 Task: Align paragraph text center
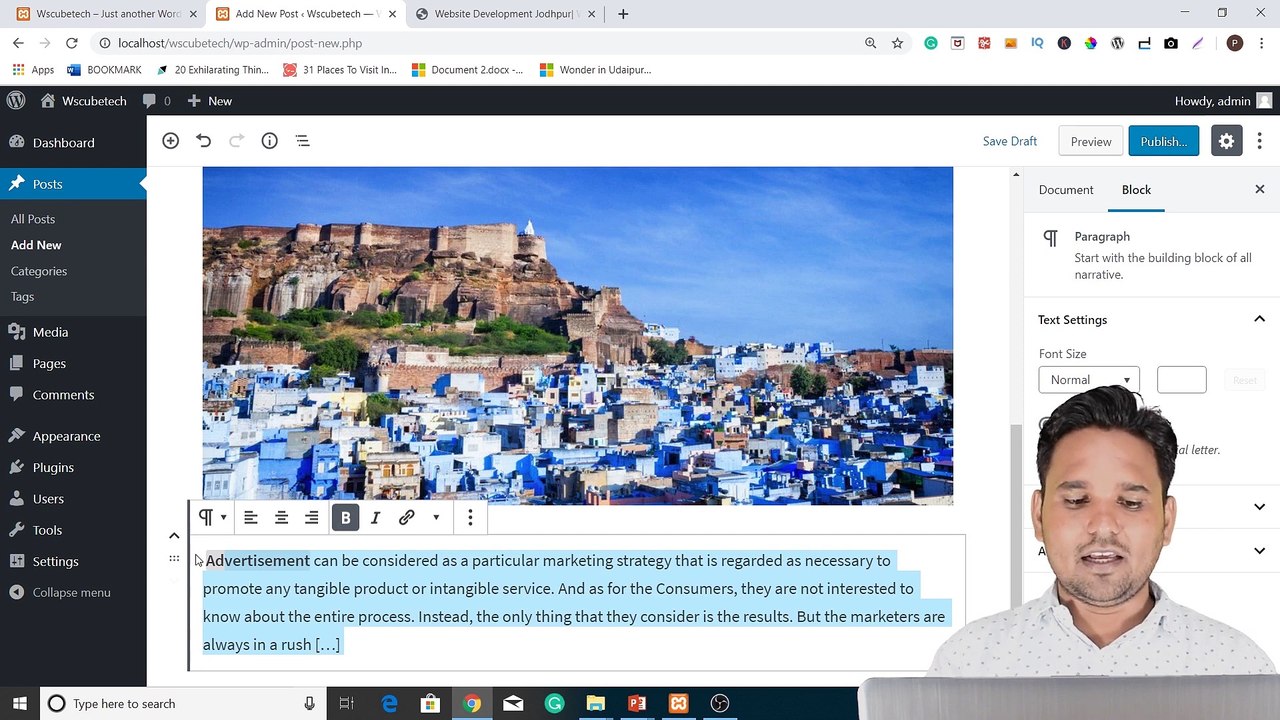[x=281, y=517]
